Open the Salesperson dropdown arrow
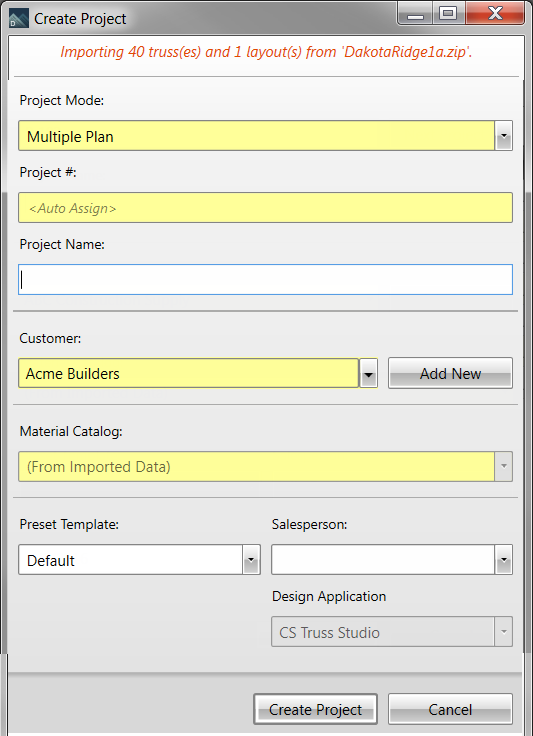This screenshot has height=736, width=533. pyautogui.click(x=503, y=560)
